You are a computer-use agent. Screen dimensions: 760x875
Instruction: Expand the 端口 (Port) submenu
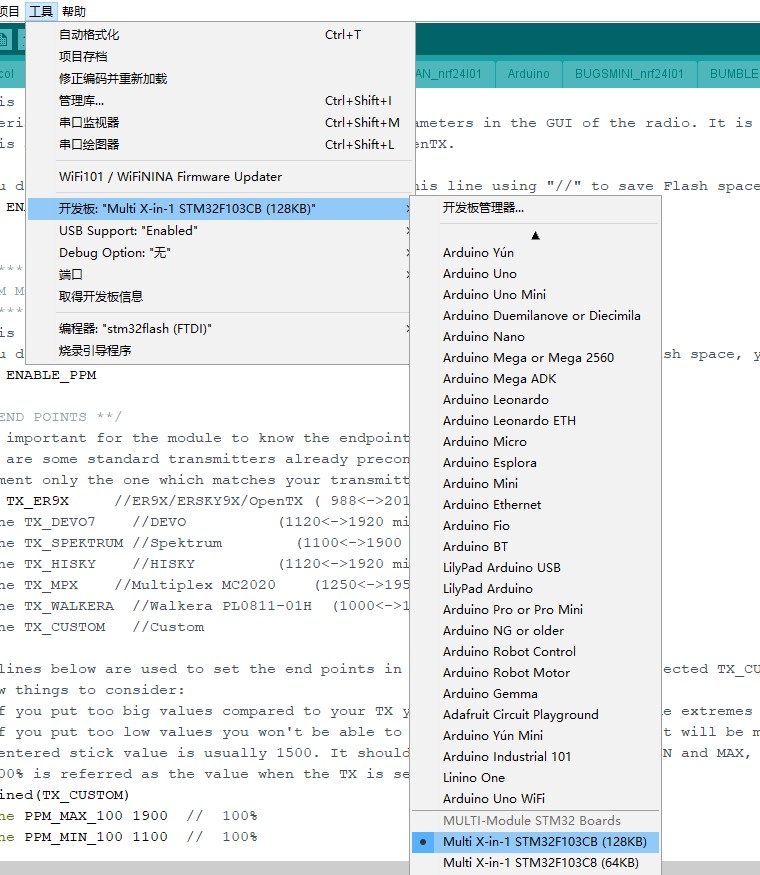pos(220,275)
